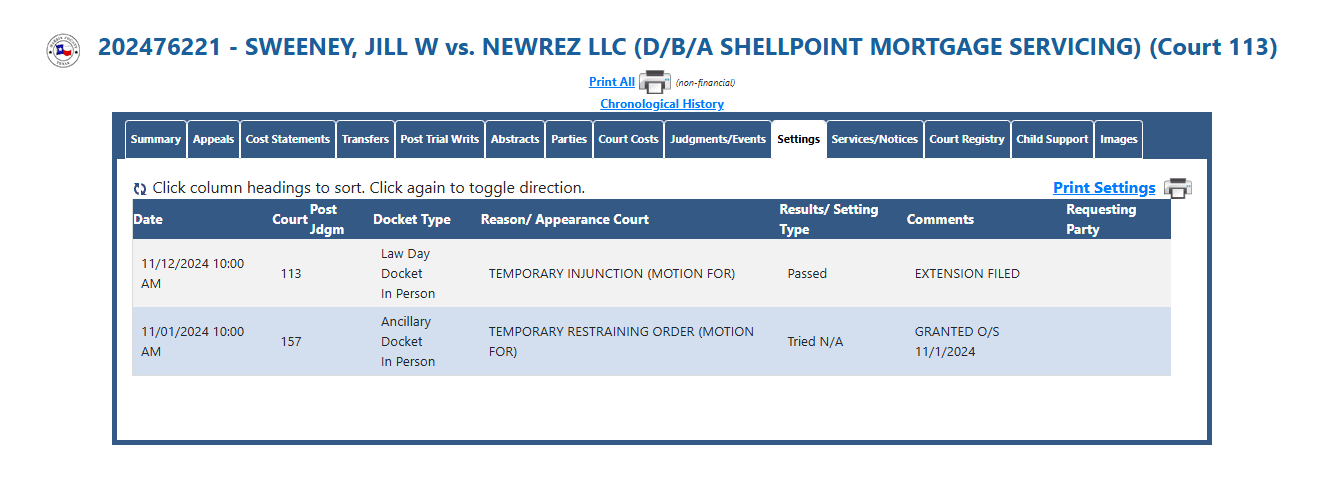Switch to the Judgments/Events tab
Image resolution: width=1327 pixels, height=504 pixels.
718,140
